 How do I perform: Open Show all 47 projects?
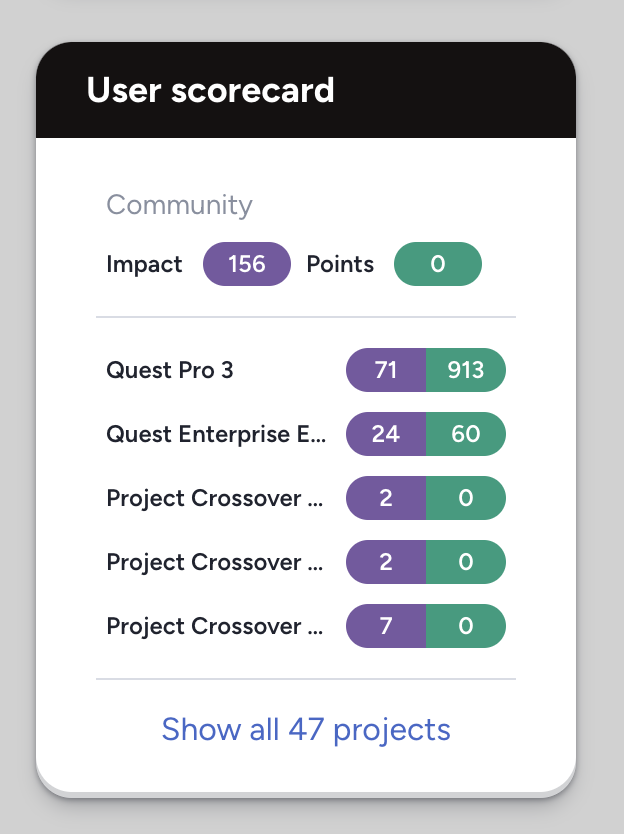[306, 729]
